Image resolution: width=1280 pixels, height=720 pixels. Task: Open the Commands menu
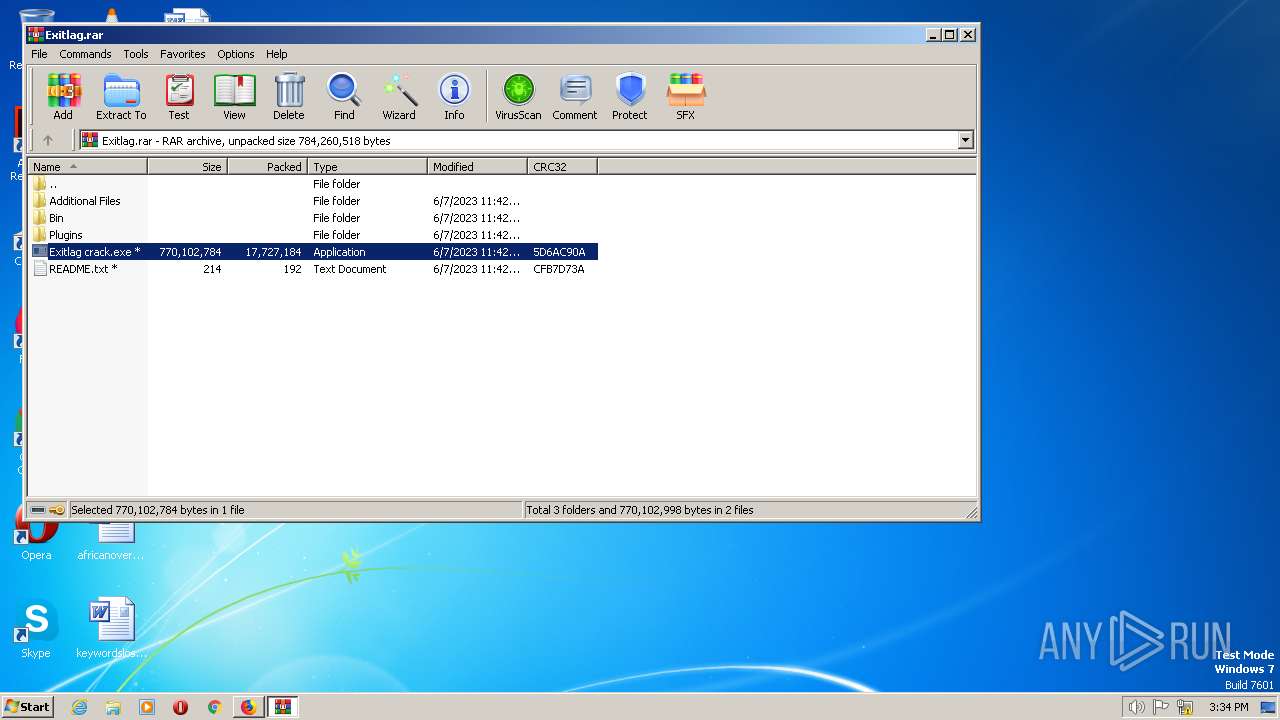[x=85, y=54]
